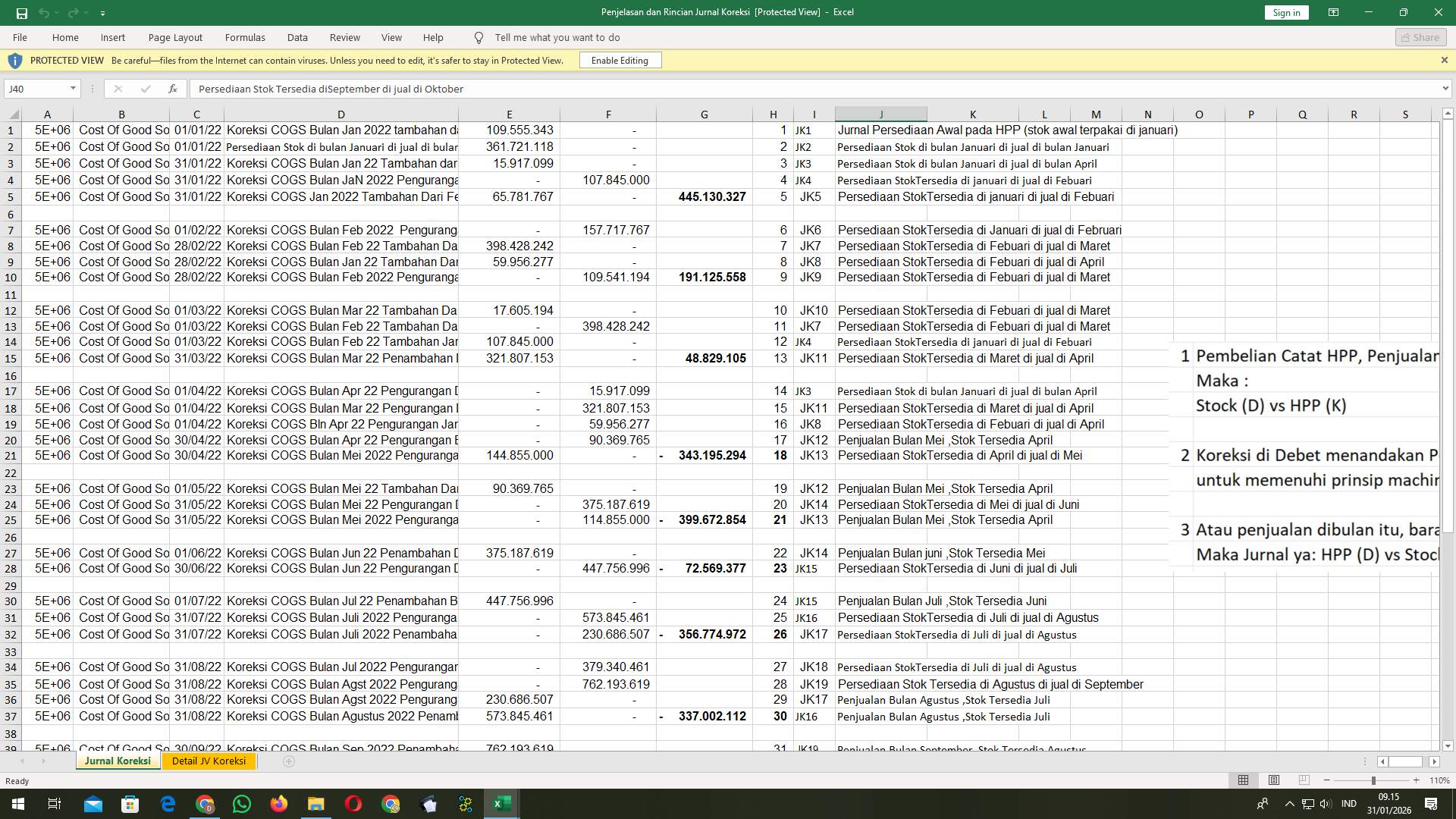Select Normal view in the status bar
This screenshot has width=1456, height=819.
pyautogui.click(x=1242, y=780)
